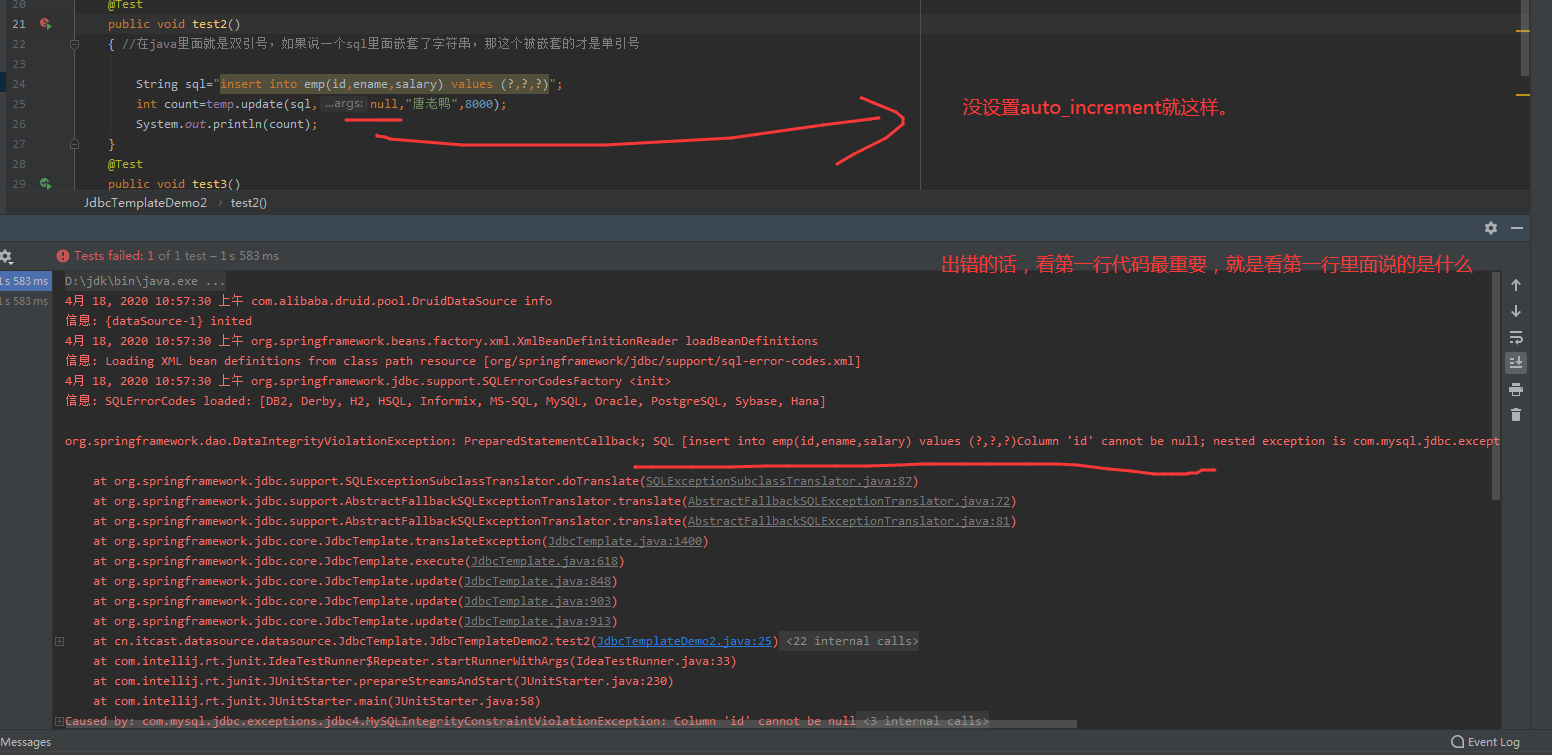The height and width of the screenshot is (755, 1552).
Task: Click line number 24 in the gutter
Action: tap(20, 84)
